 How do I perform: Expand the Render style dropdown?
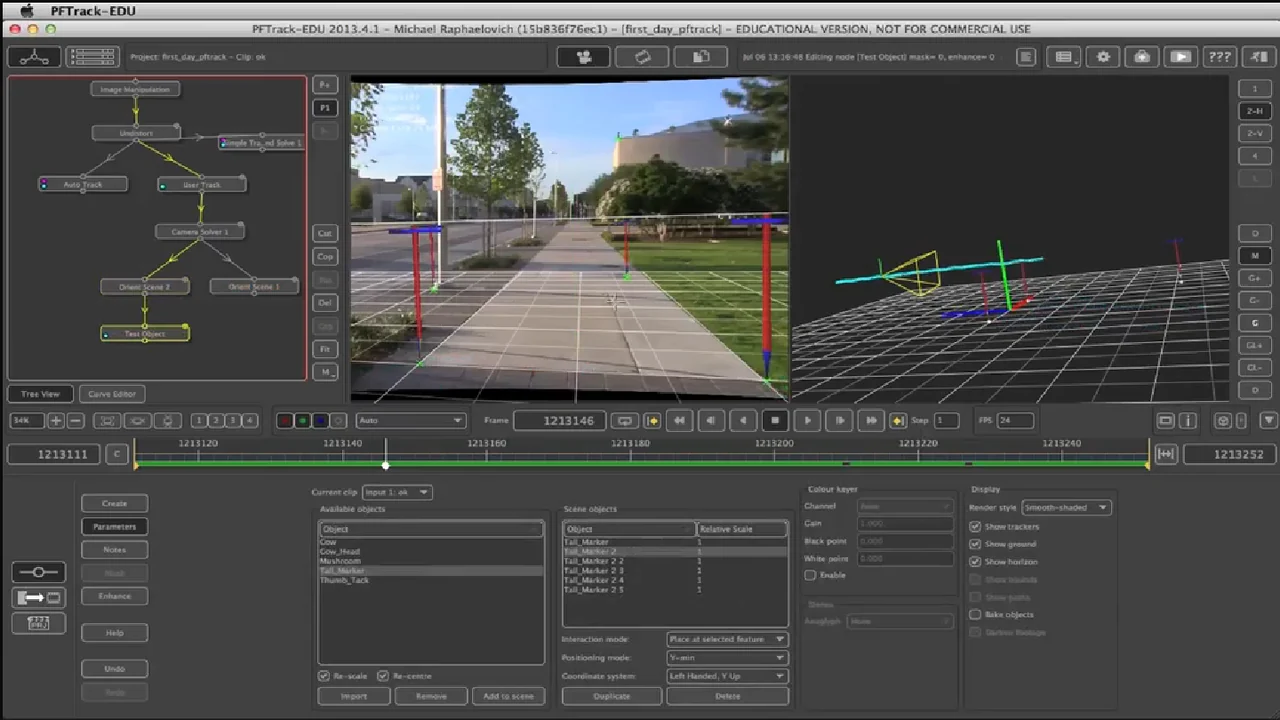1066,508
